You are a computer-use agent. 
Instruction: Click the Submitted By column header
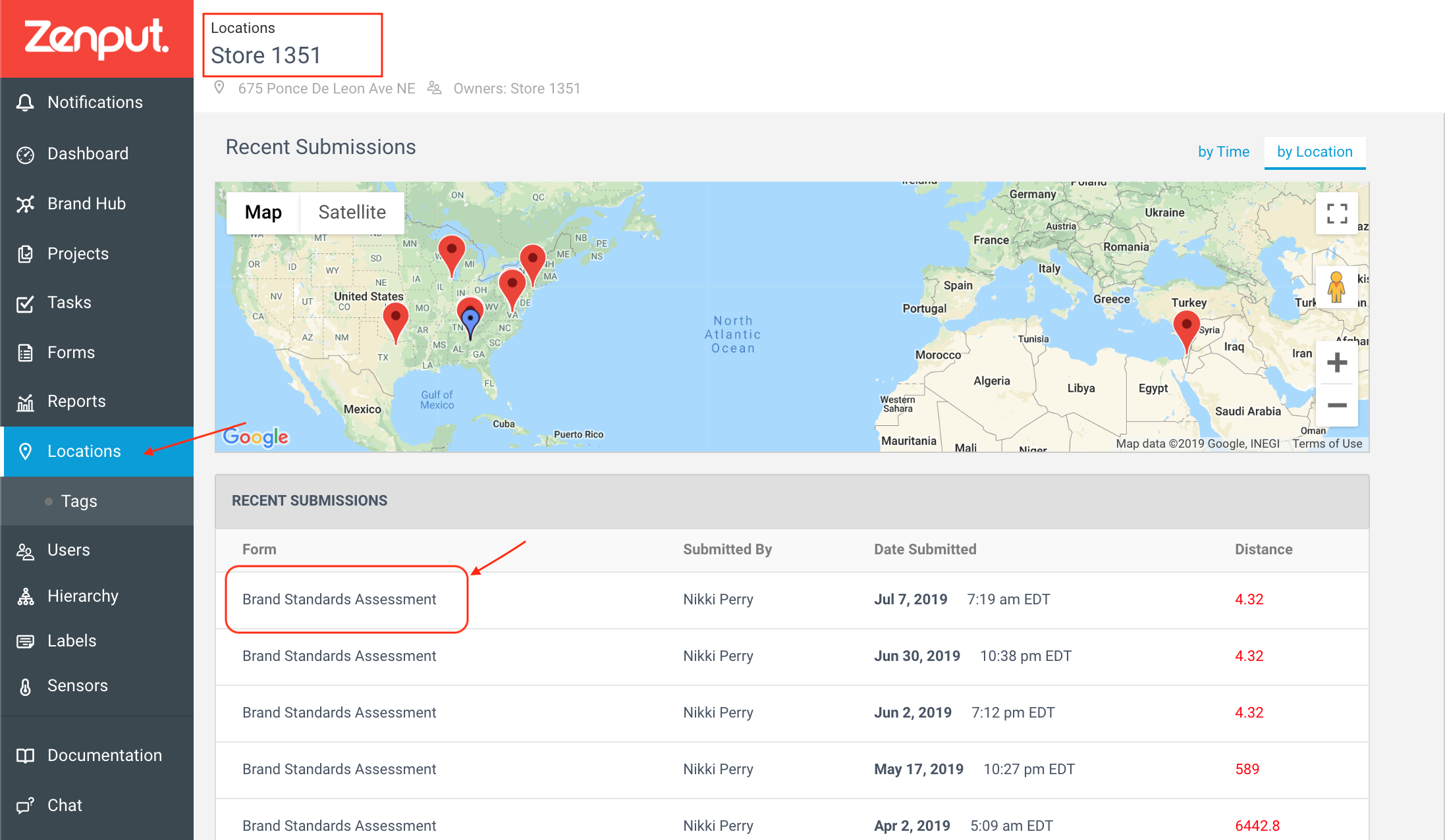(727, 550)
